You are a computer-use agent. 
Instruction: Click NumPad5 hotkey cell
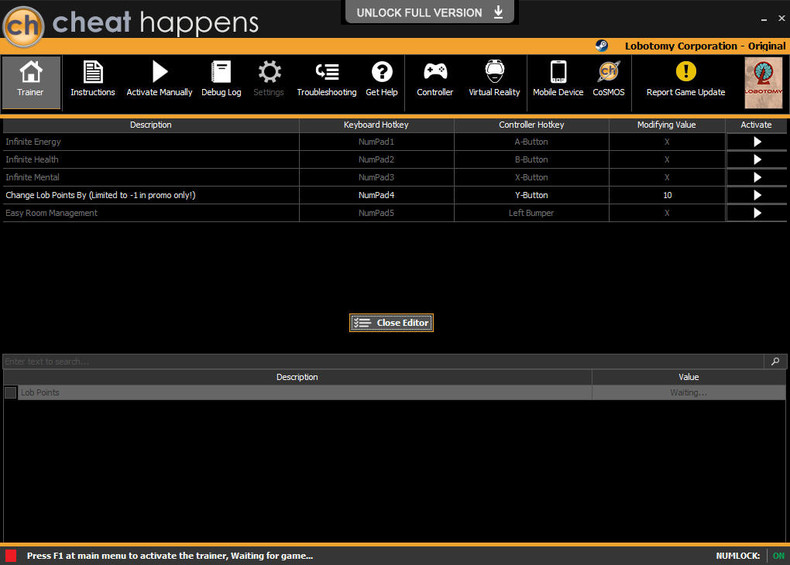(376, 213)
